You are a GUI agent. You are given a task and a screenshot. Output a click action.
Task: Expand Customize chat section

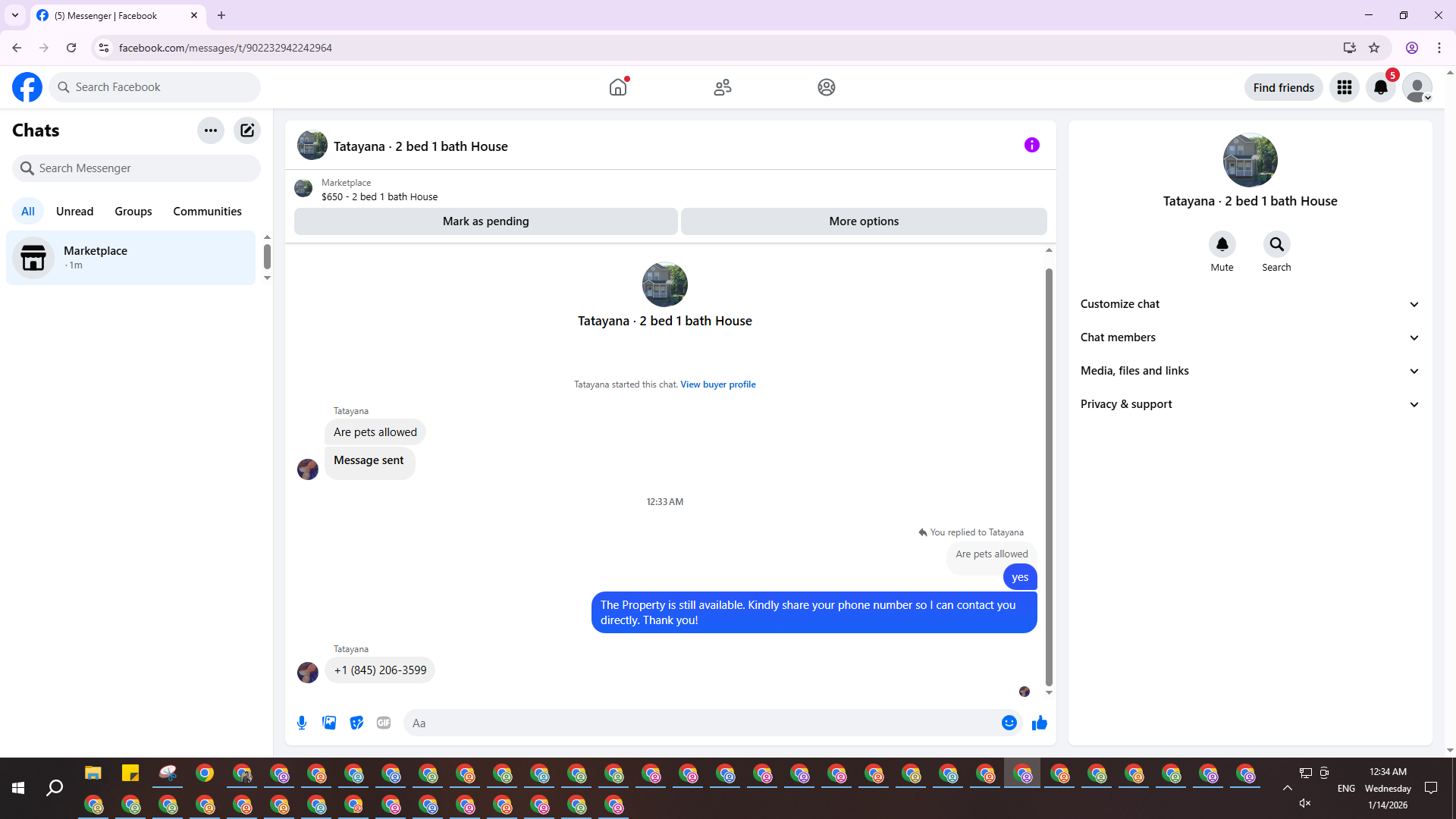(x=1250, y=304)
